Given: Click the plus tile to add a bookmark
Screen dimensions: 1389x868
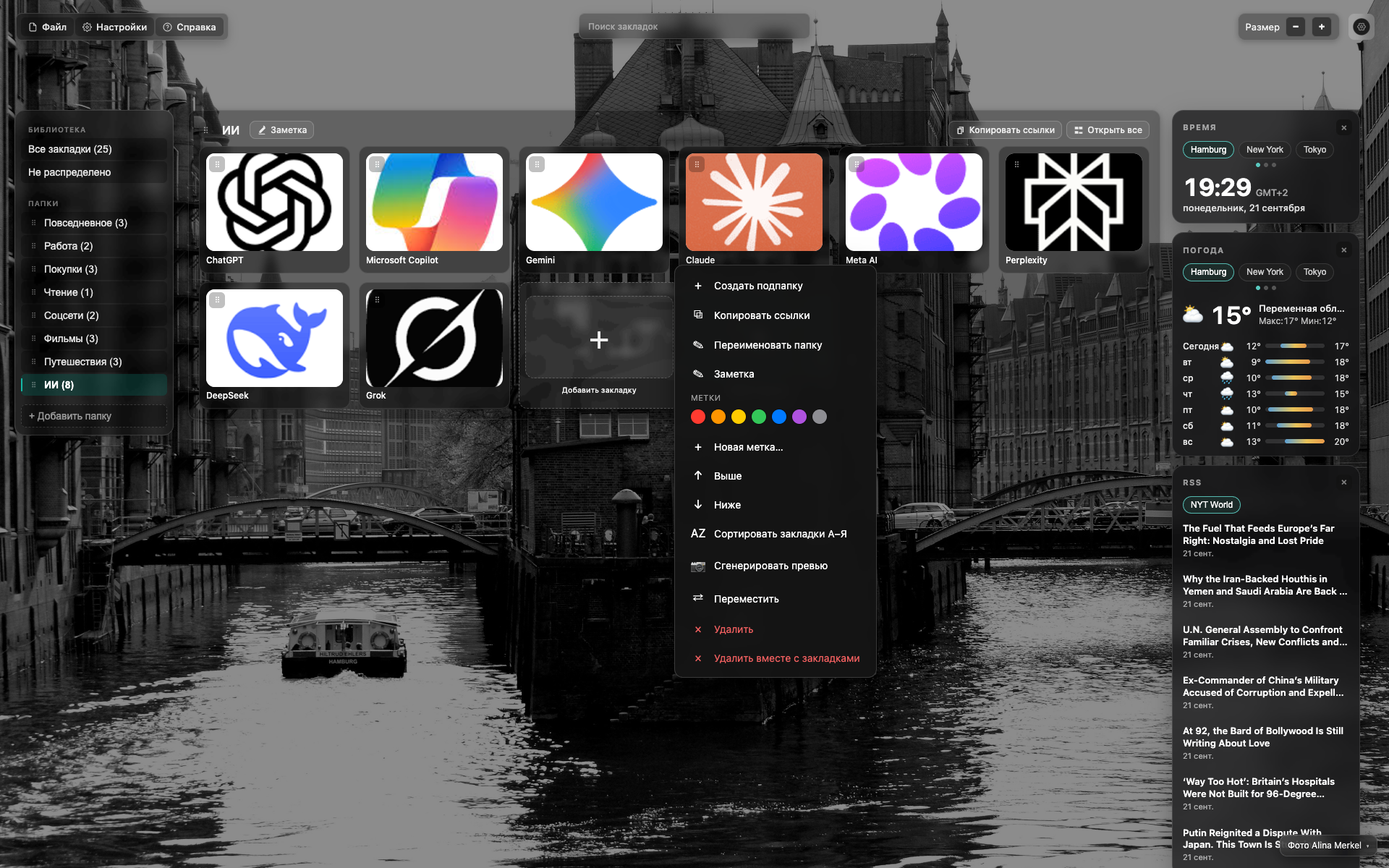Looking at the screenshot, I should (599, 339).
